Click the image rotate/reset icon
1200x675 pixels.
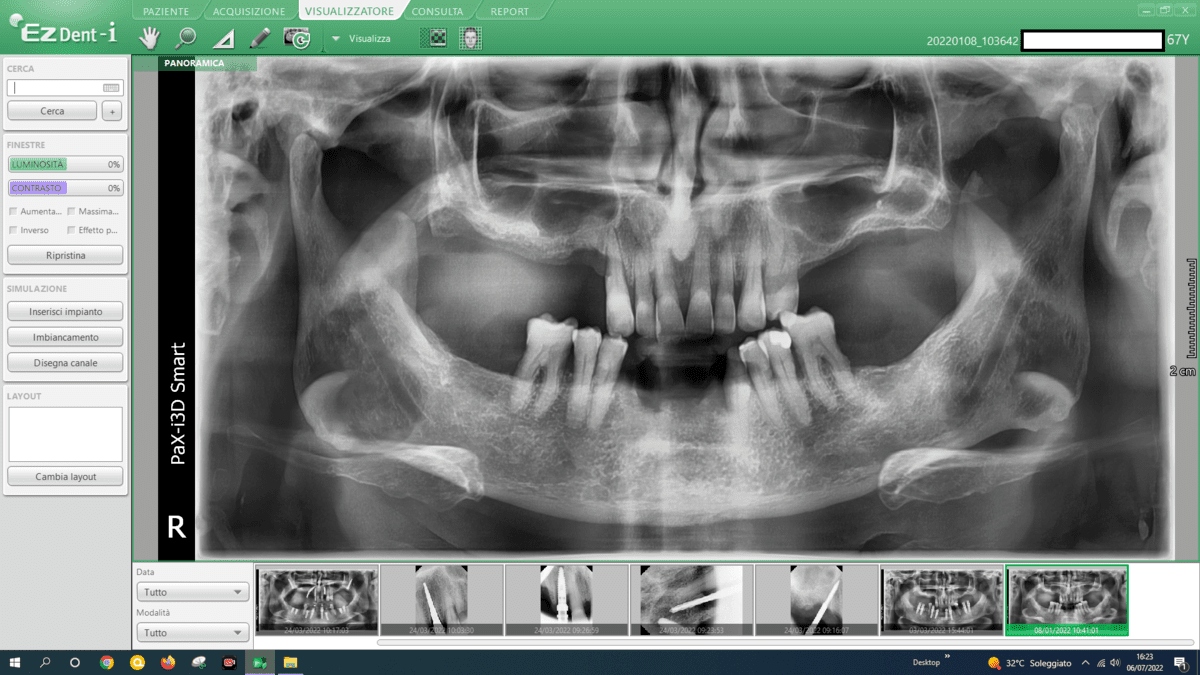point(297,39)
